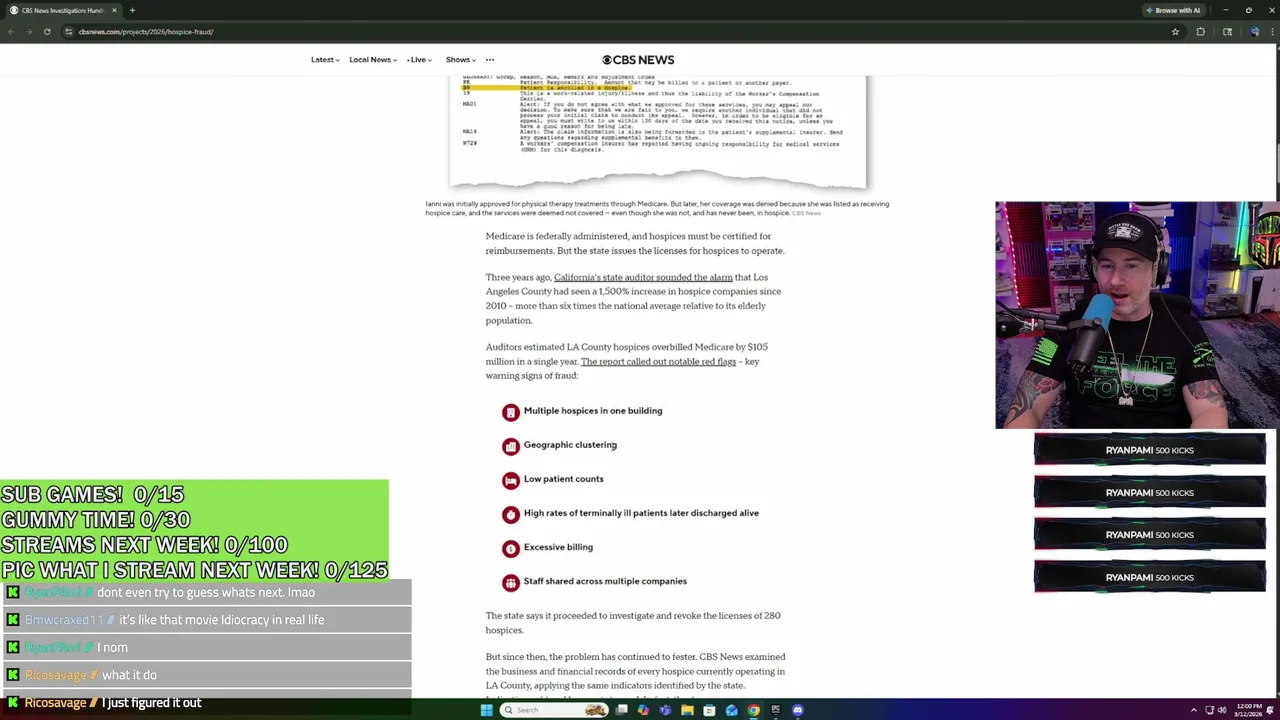Open the volume control in system tray
The width and height of the screenshot is (1280, 720).
click(x=1221, y=710)
